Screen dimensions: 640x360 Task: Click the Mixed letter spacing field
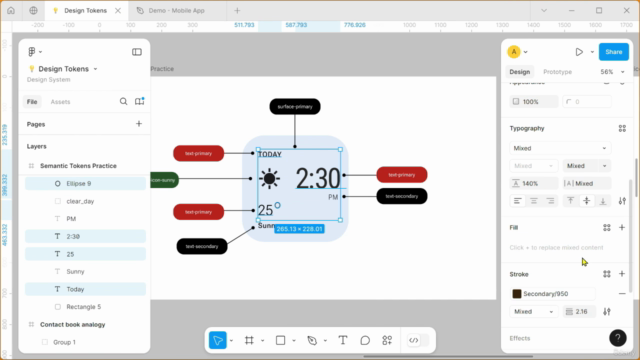click(x=587, y=184)
